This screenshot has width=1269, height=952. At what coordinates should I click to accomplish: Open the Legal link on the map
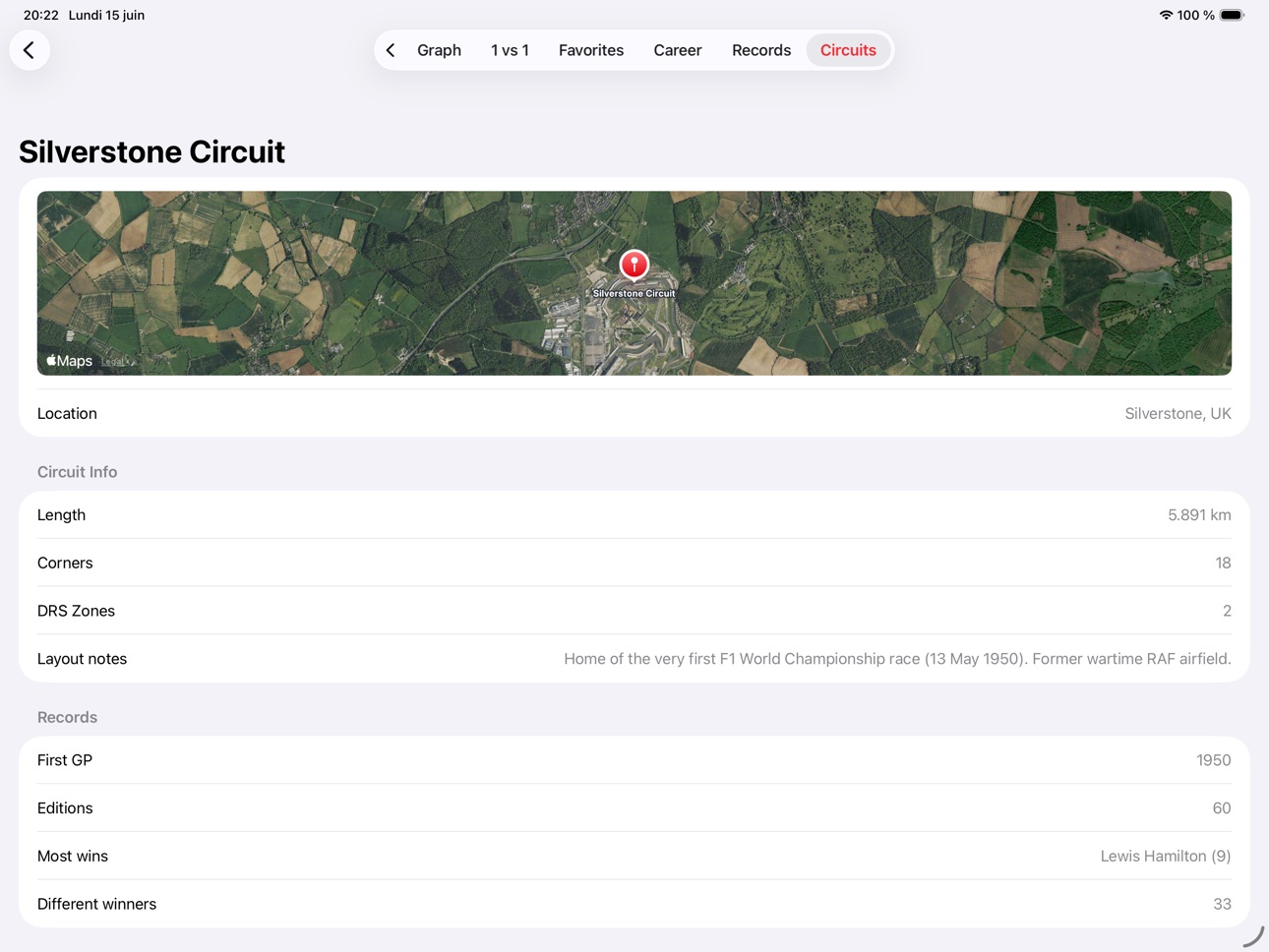114,362
